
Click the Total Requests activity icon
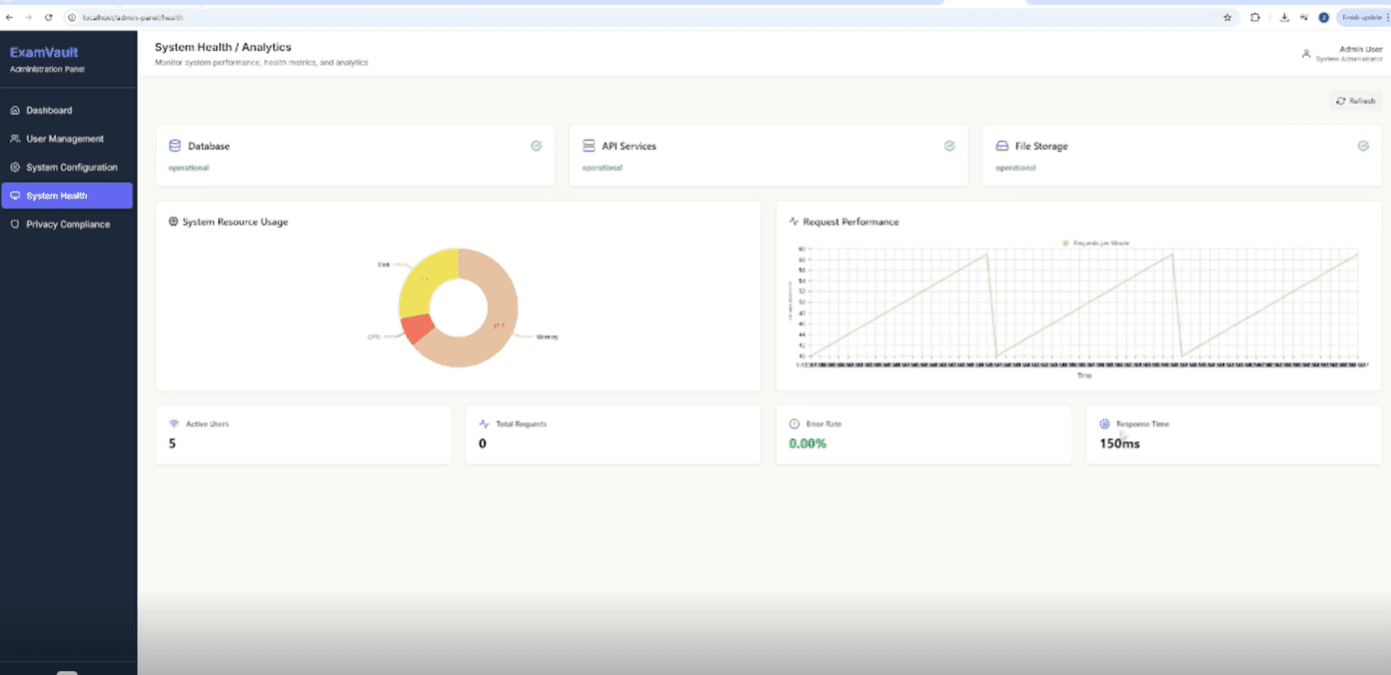[484, 424]
